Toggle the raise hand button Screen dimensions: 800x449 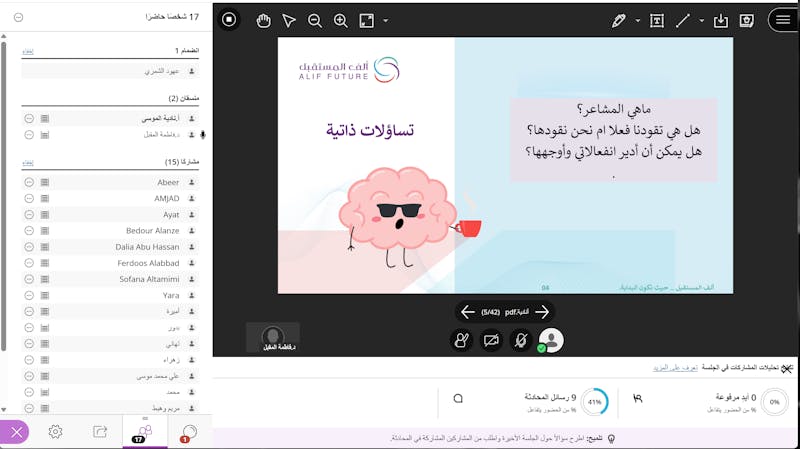[461, 340]
